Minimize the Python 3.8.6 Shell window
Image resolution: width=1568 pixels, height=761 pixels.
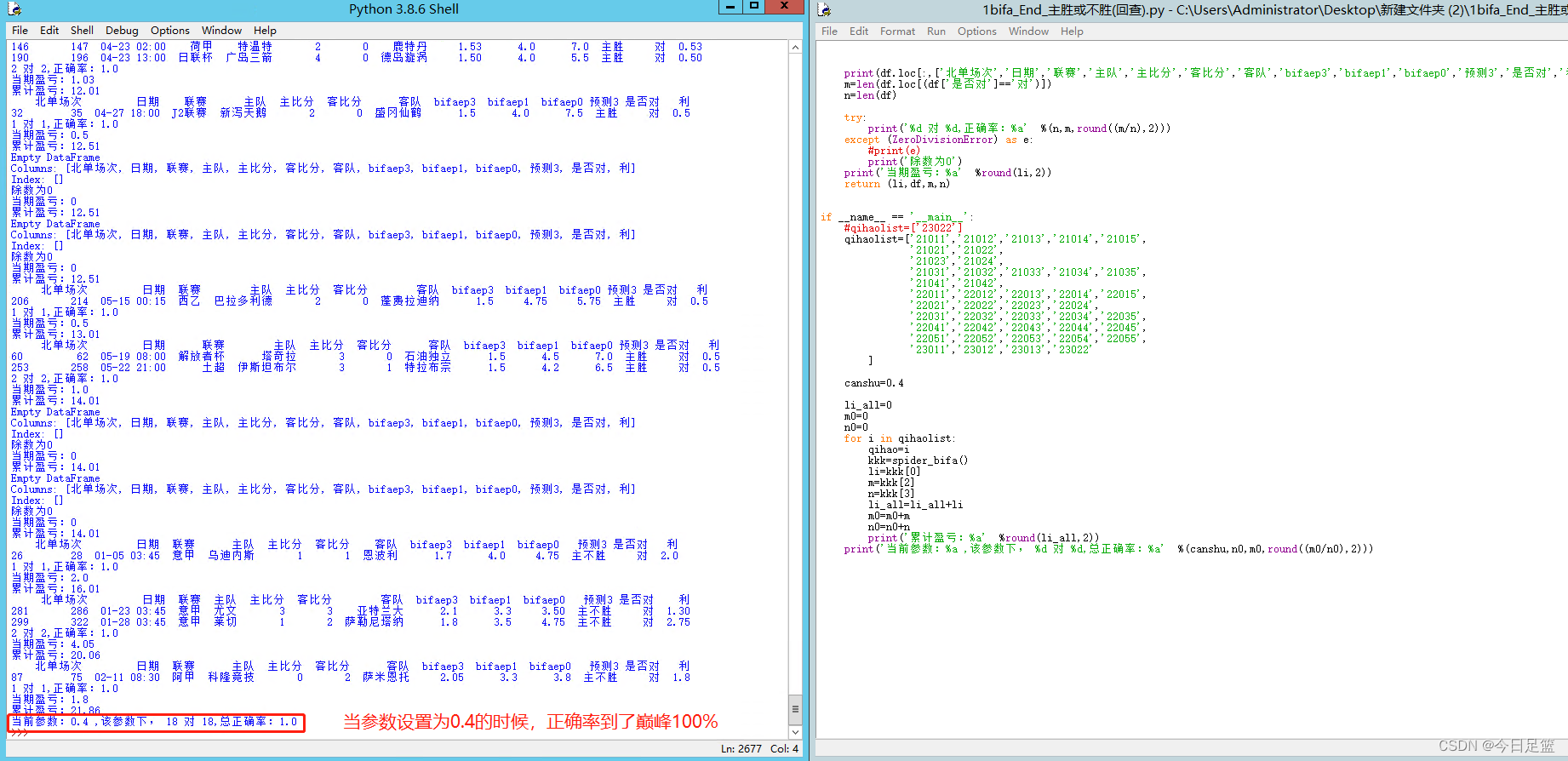click(x=730, y=7)
